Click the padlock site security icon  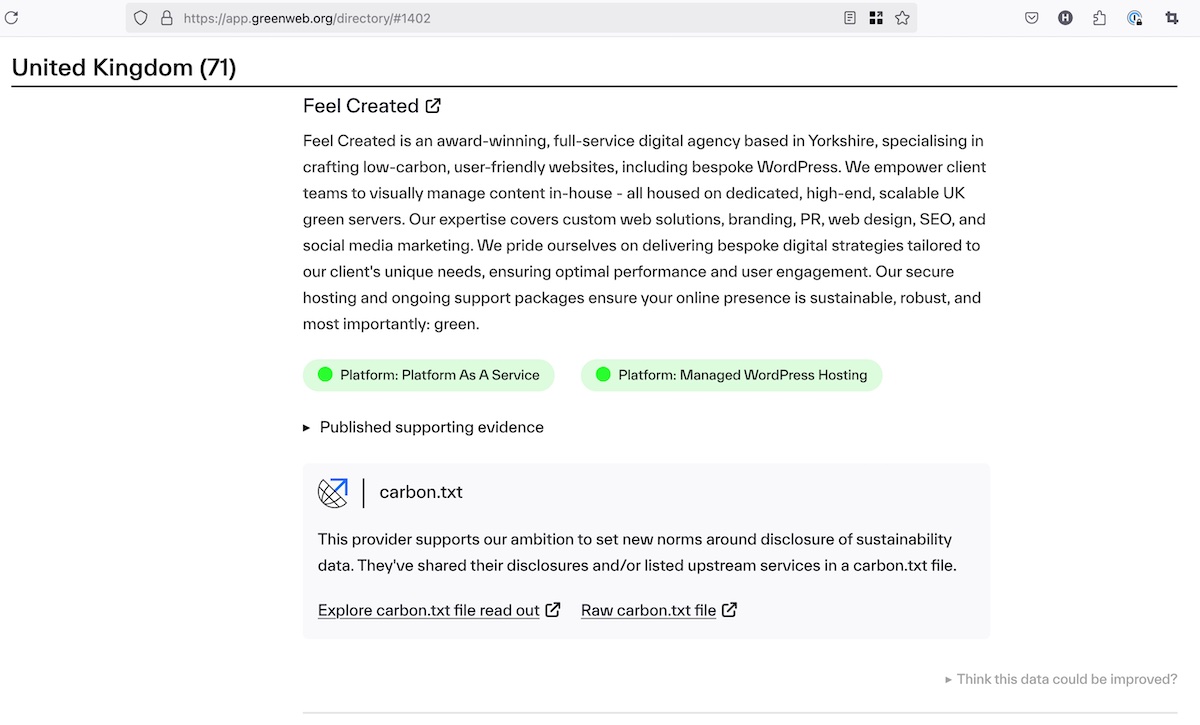pyautogui.click(x=166, y=18)
